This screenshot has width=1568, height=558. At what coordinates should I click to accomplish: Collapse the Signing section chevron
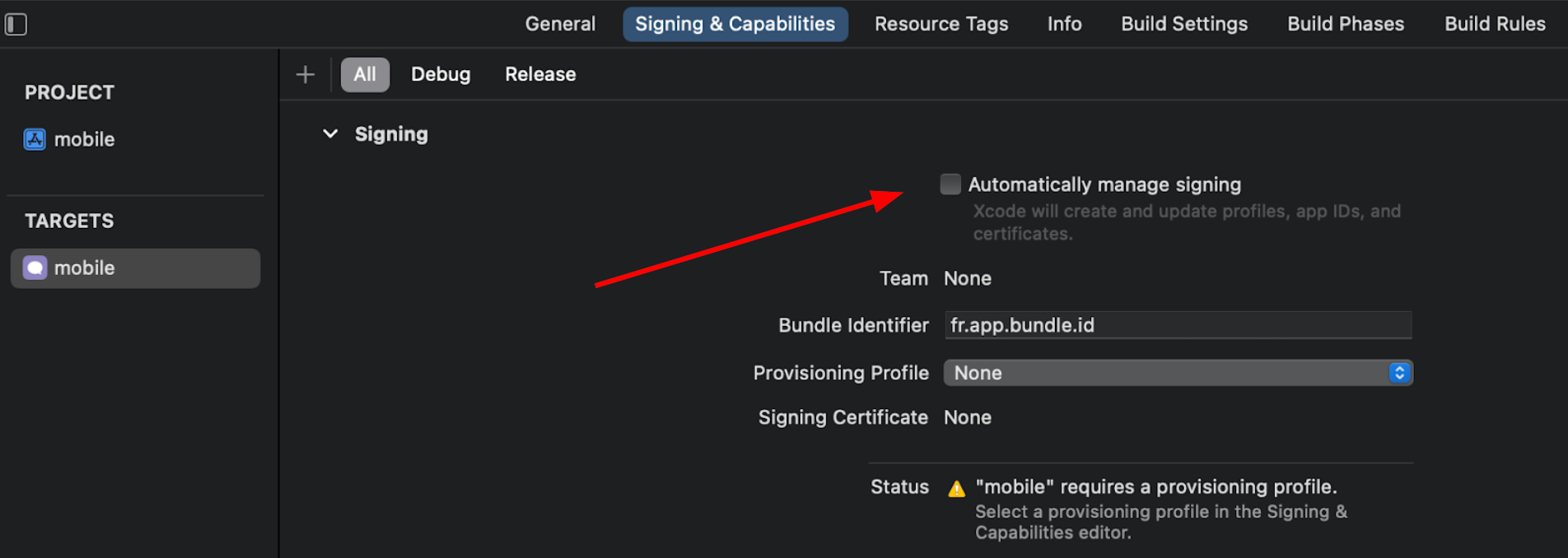(330, 134)
